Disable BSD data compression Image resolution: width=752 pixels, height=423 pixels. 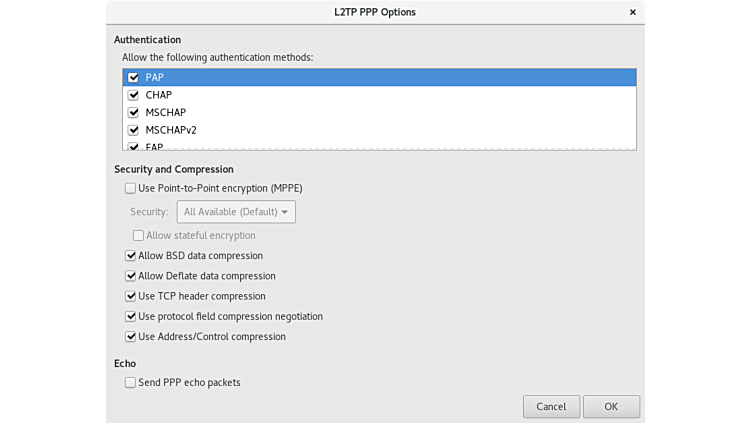[x=130, y=256]
